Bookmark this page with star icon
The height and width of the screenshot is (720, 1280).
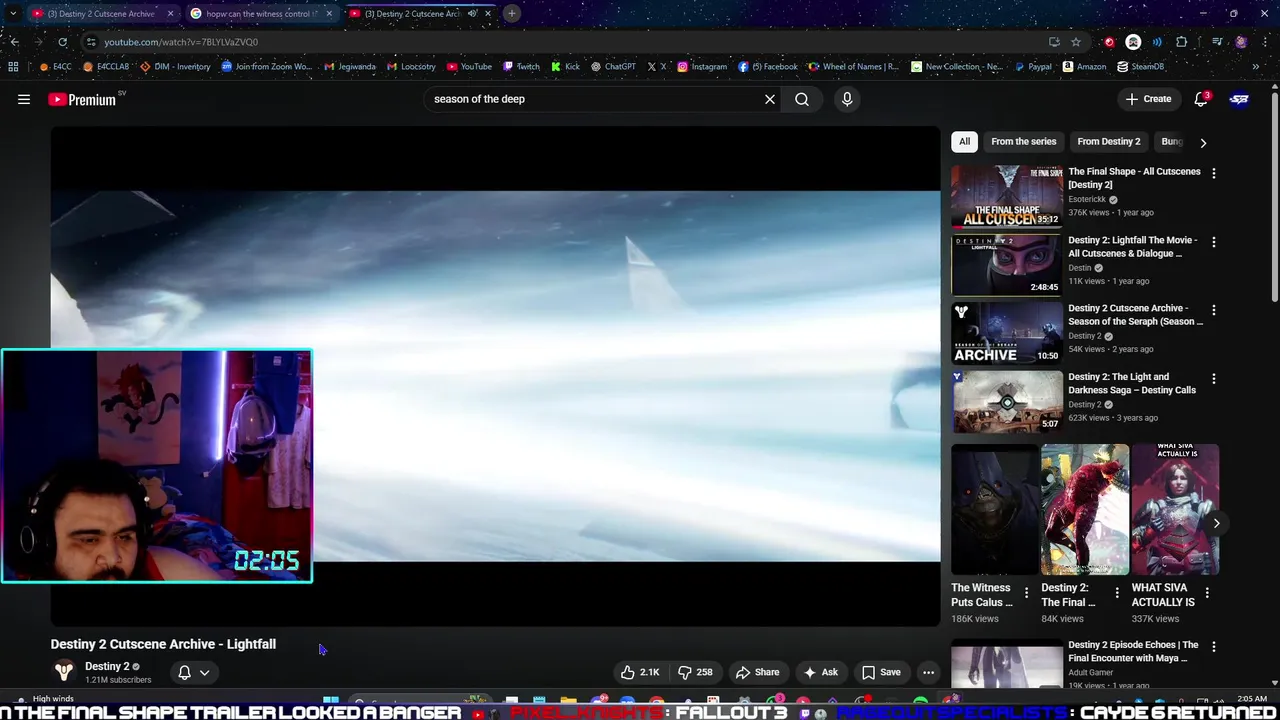(1076, 42)
